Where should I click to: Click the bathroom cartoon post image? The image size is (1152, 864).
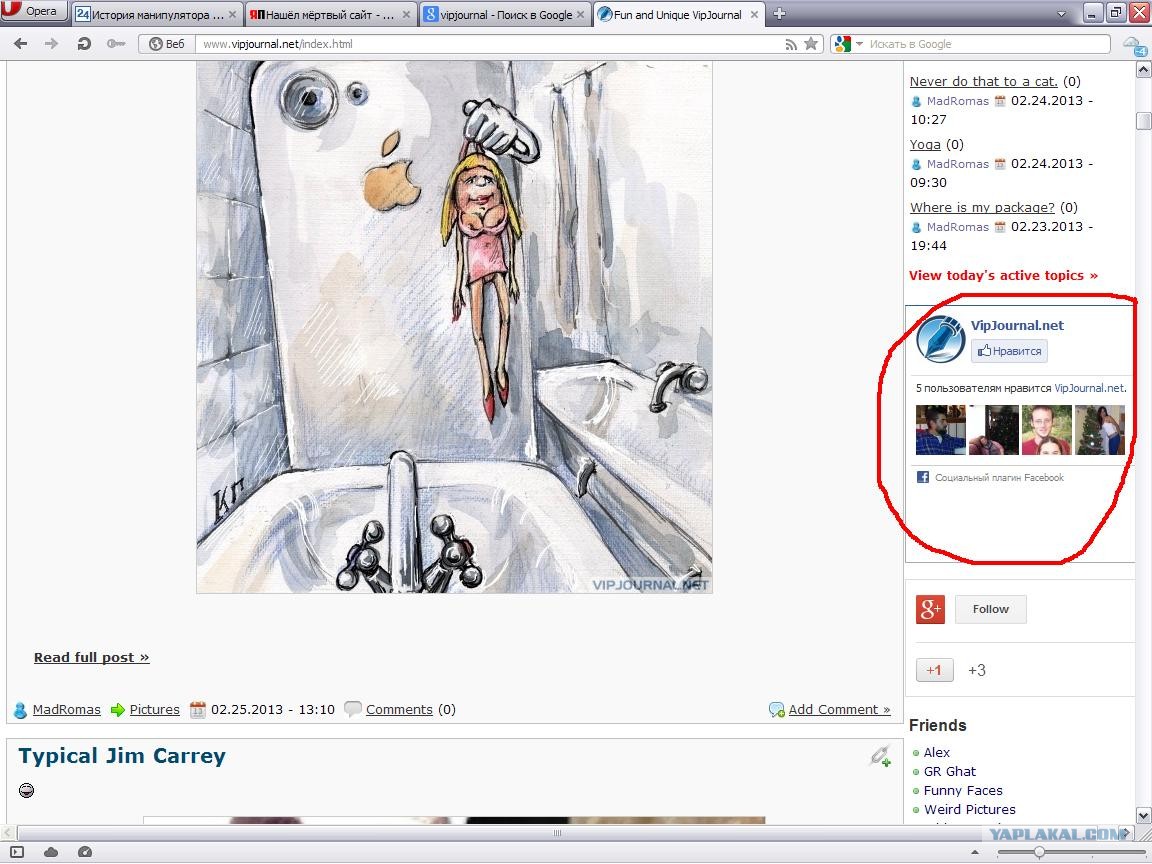pos(454,327)
